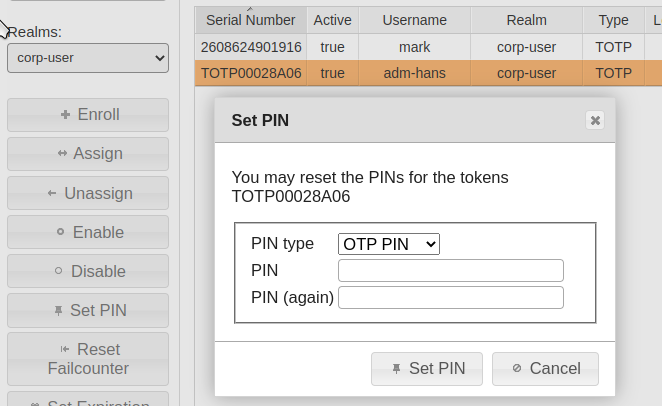Open Set PIN from the sidebar
Screen dimensions: 662x406
(88, 310)
